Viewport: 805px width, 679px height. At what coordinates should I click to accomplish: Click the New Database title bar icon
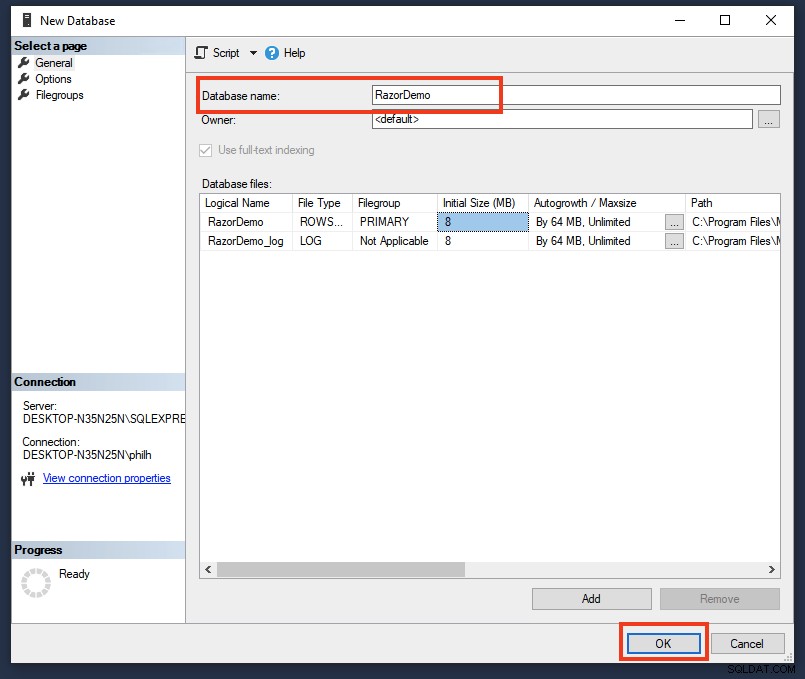[26, 21]
